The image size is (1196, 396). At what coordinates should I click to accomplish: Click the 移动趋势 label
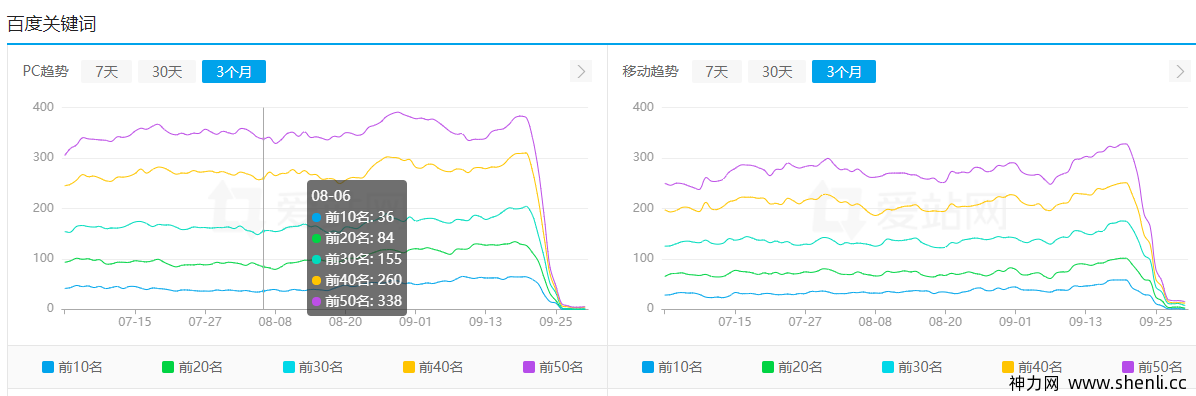[650, 72]
